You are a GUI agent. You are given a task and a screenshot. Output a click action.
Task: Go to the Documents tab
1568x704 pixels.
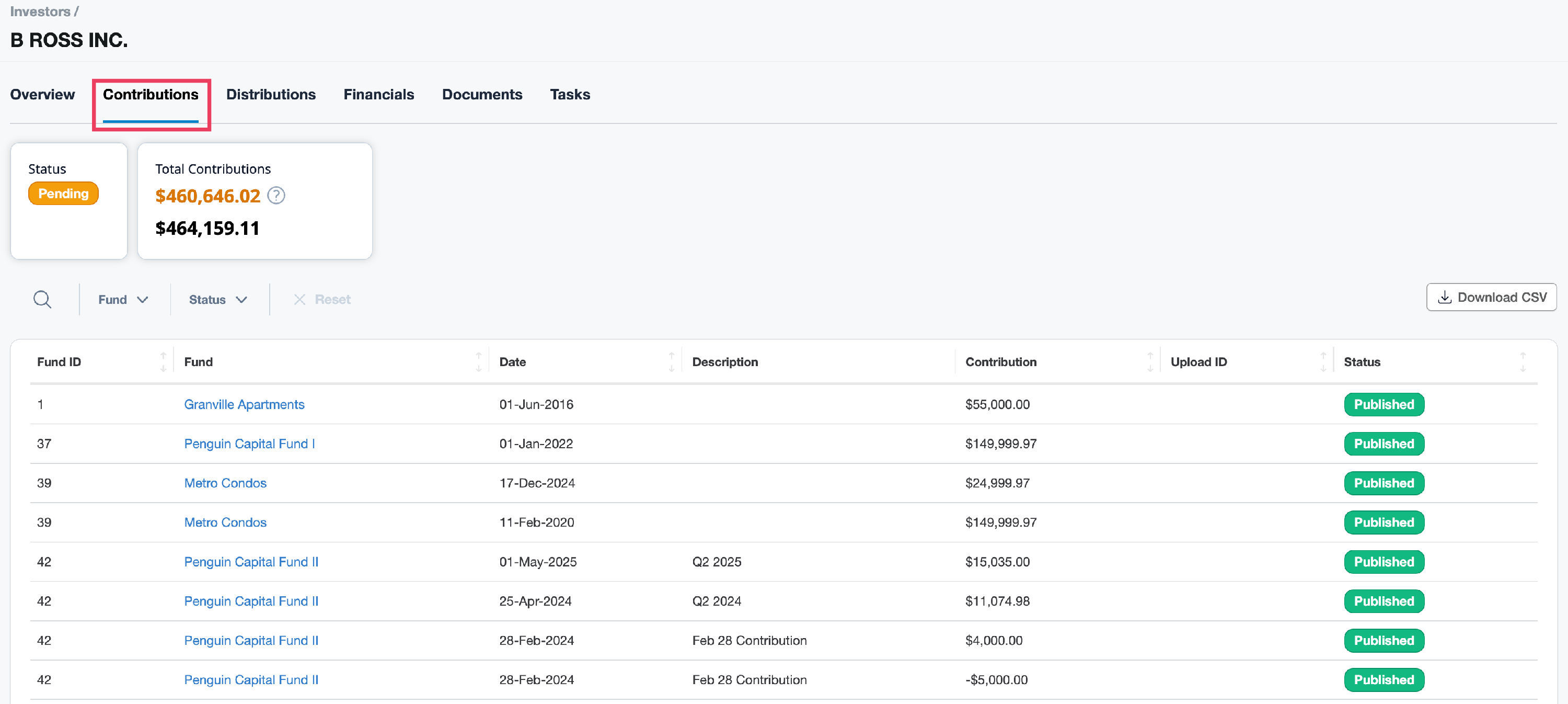[x=481, y=94]
